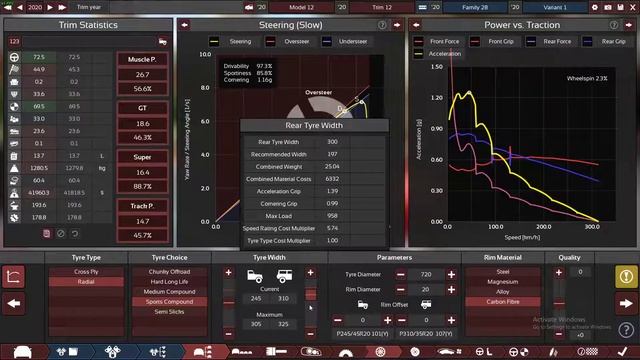Viewport: 640px width, 360px height.
Task: Increase the Rim Diameter value
Action: click(451, 290)
